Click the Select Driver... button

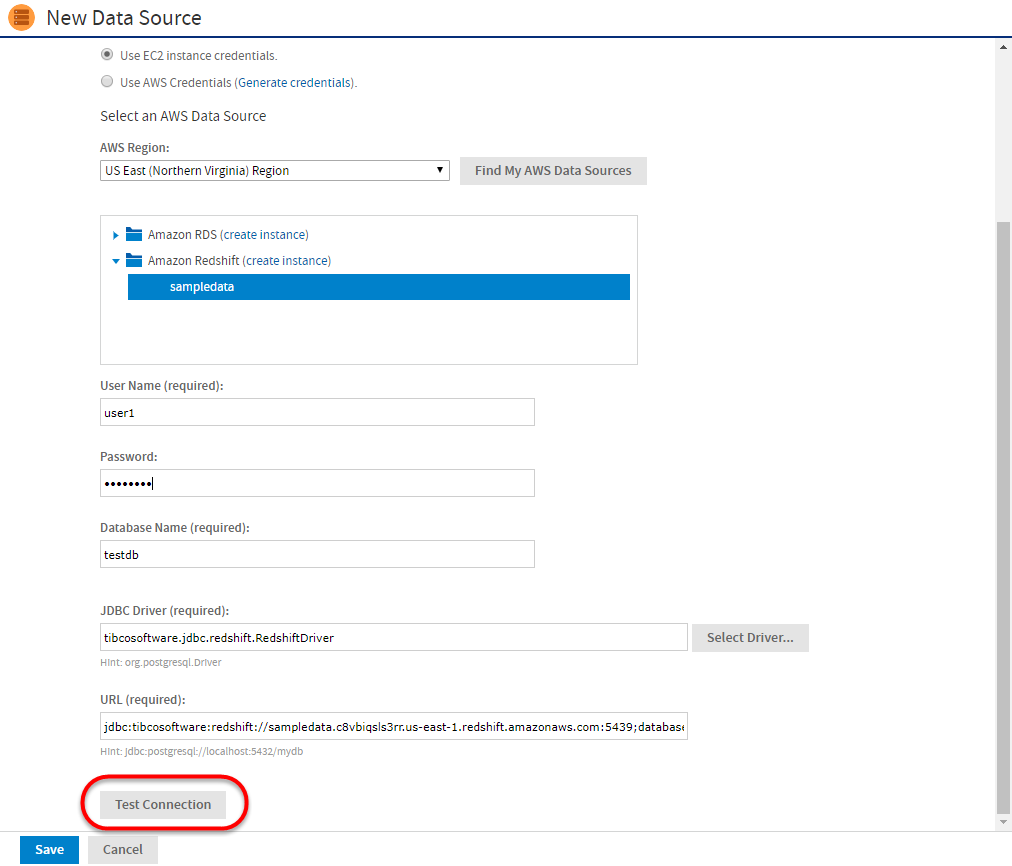tap(750, 638)
